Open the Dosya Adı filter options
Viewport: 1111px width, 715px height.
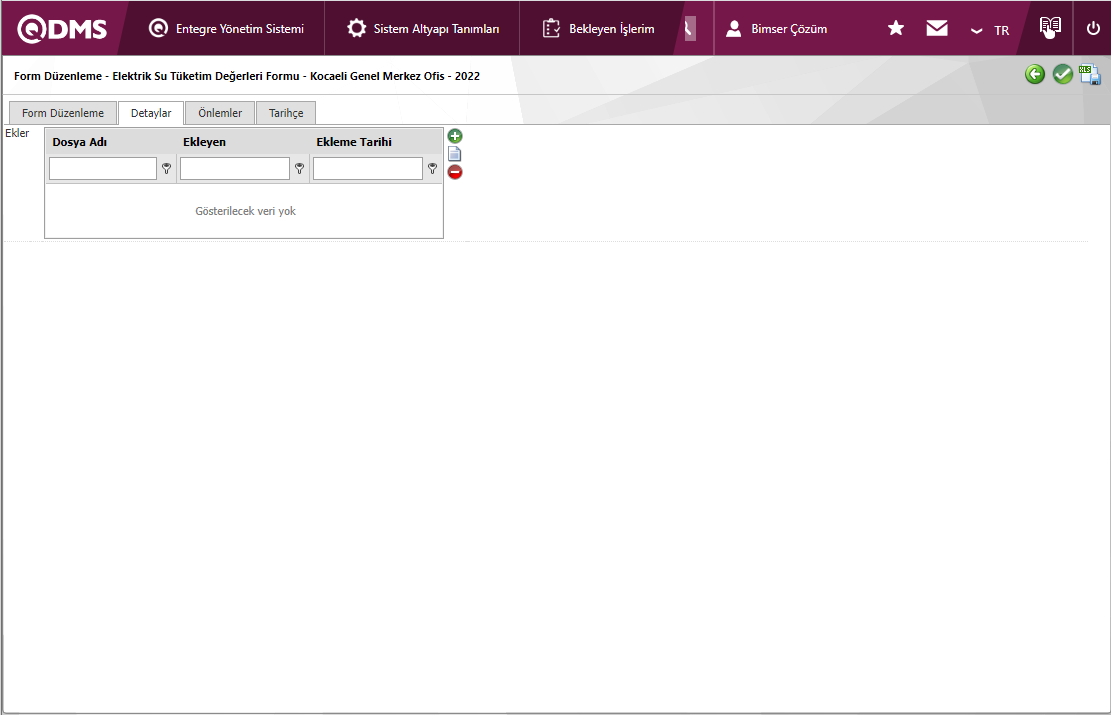167,169
